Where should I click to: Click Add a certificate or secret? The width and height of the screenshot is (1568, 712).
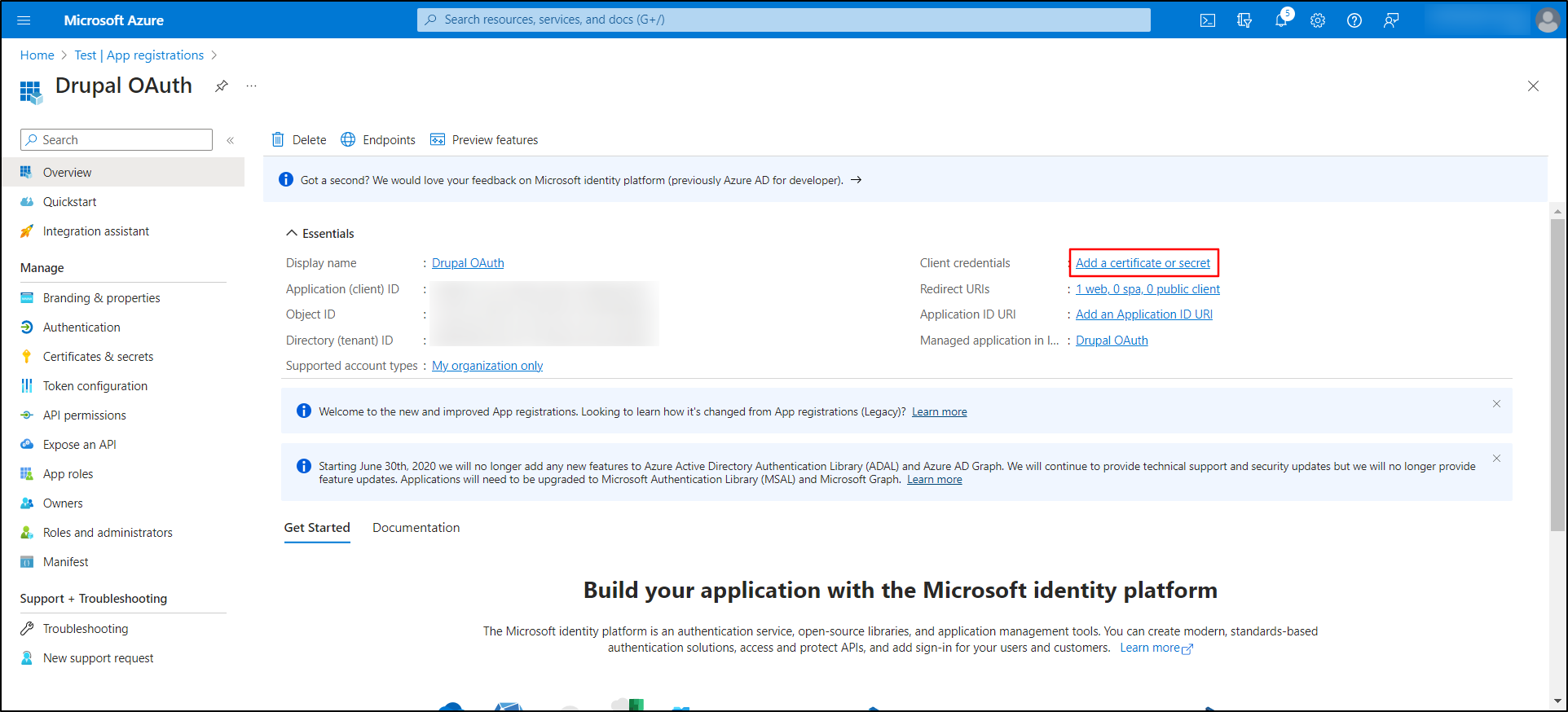coord(1143,263)
